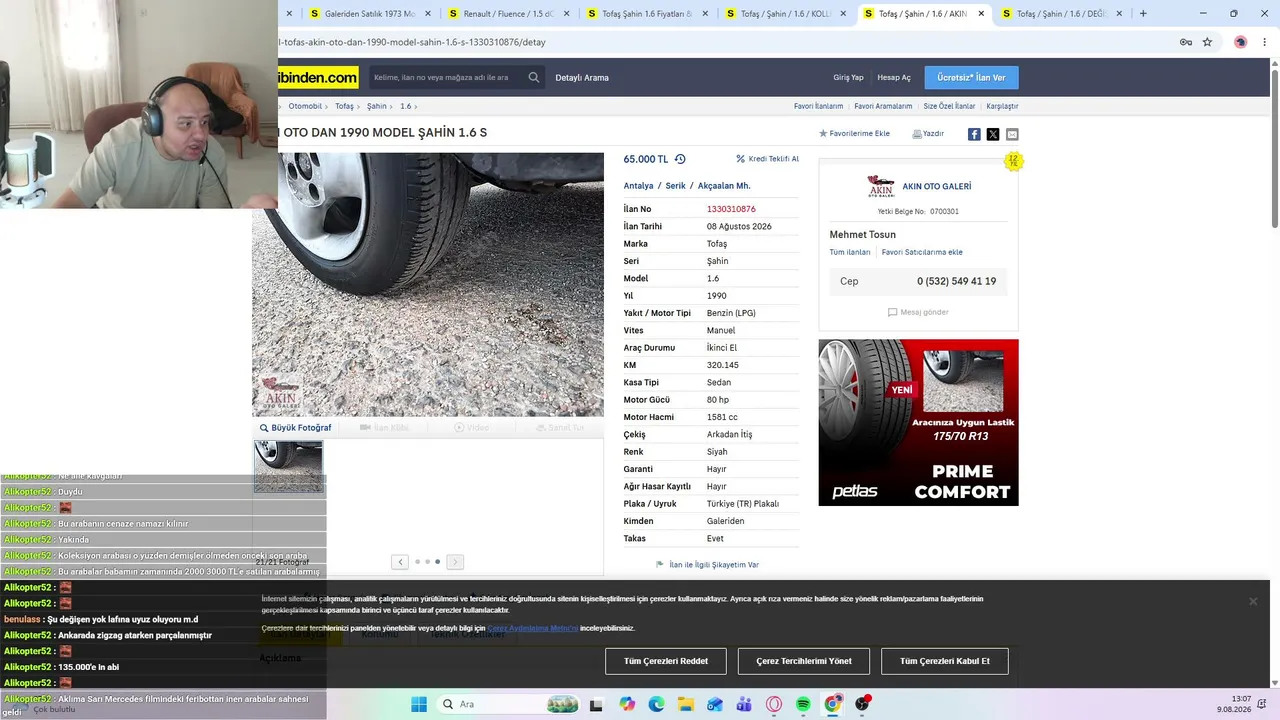Open Chrome from the taskbar
Image resolution: width=1280 pixels, height=720 pixels.
coord(833,704)
